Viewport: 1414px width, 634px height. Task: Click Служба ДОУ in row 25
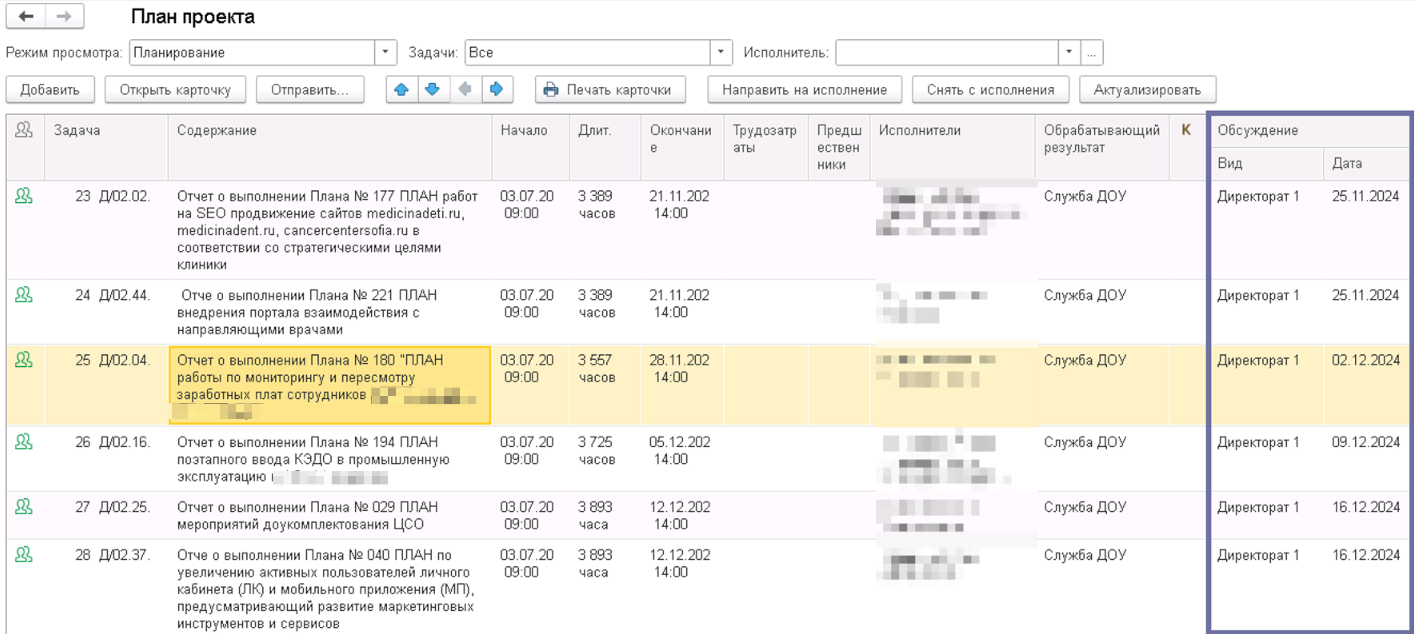(x=1085, y=360)
